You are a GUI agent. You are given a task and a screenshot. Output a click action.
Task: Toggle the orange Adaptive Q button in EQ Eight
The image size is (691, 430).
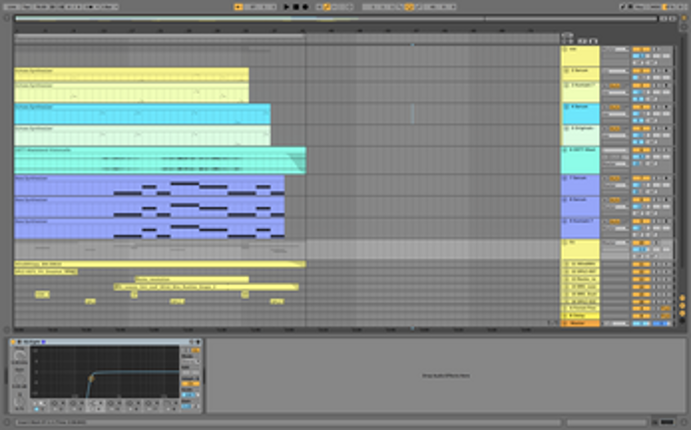190,384
